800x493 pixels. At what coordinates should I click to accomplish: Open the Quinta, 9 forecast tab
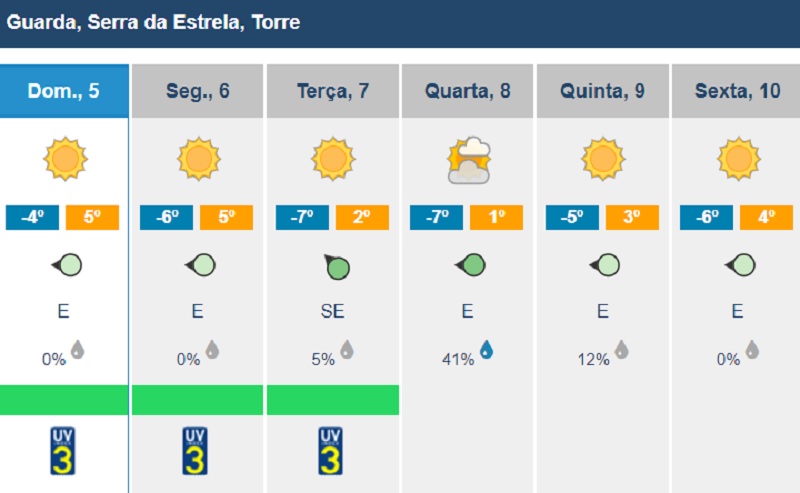pyautogui.click(x=603, y=91)
